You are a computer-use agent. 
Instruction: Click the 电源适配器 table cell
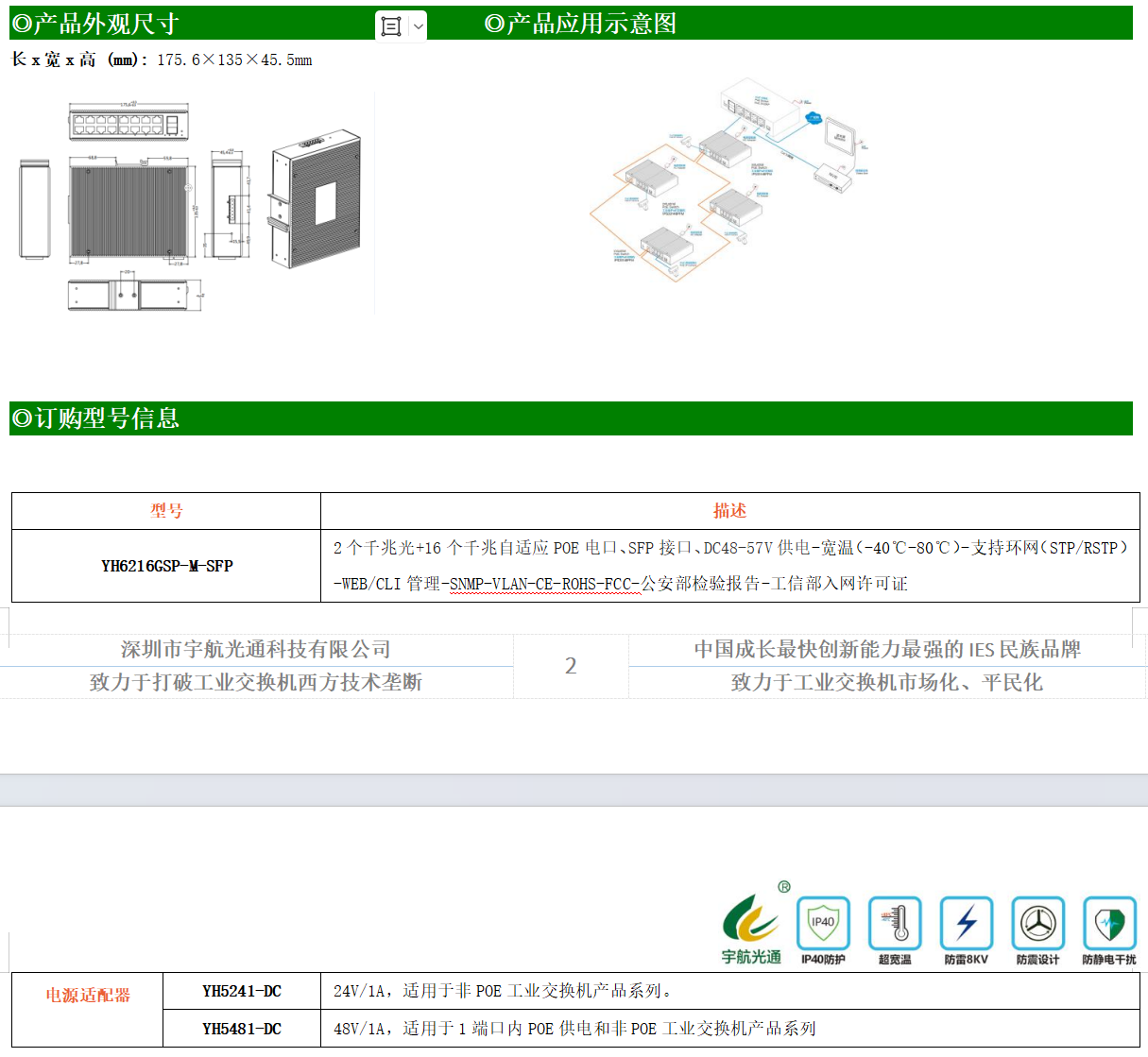click(x=88, y=996)
